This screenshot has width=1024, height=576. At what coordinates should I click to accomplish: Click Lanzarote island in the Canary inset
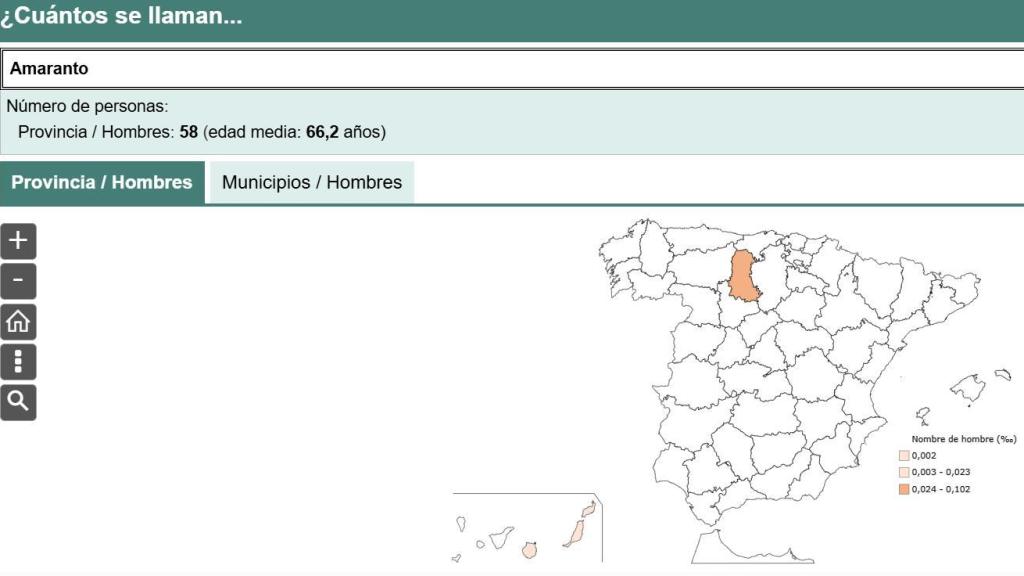pos(589,509)
